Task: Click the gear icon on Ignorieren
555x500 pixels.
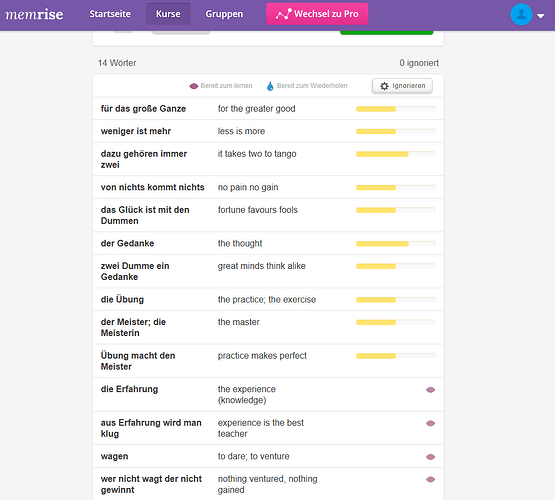Action: click(384, 86)
